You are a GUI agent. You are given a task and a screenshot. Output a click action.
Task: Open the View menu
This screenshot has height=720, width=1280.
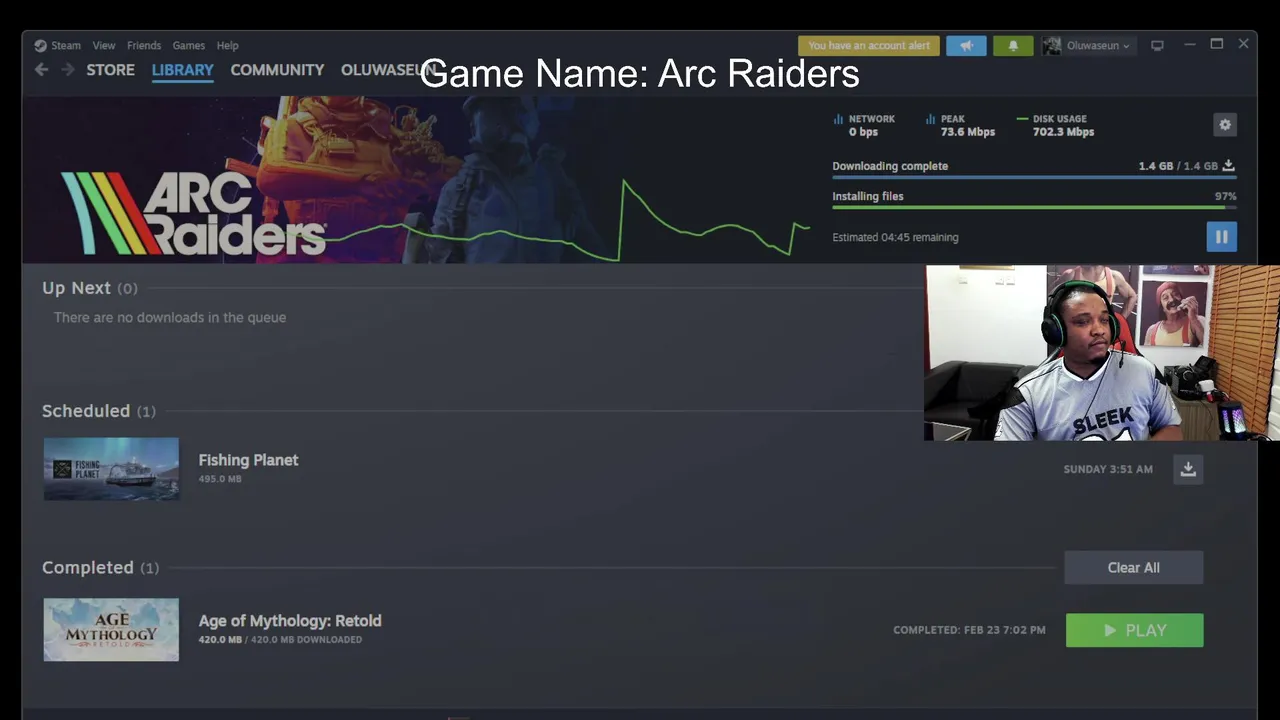pyautogui.click(x=104, y=45)
